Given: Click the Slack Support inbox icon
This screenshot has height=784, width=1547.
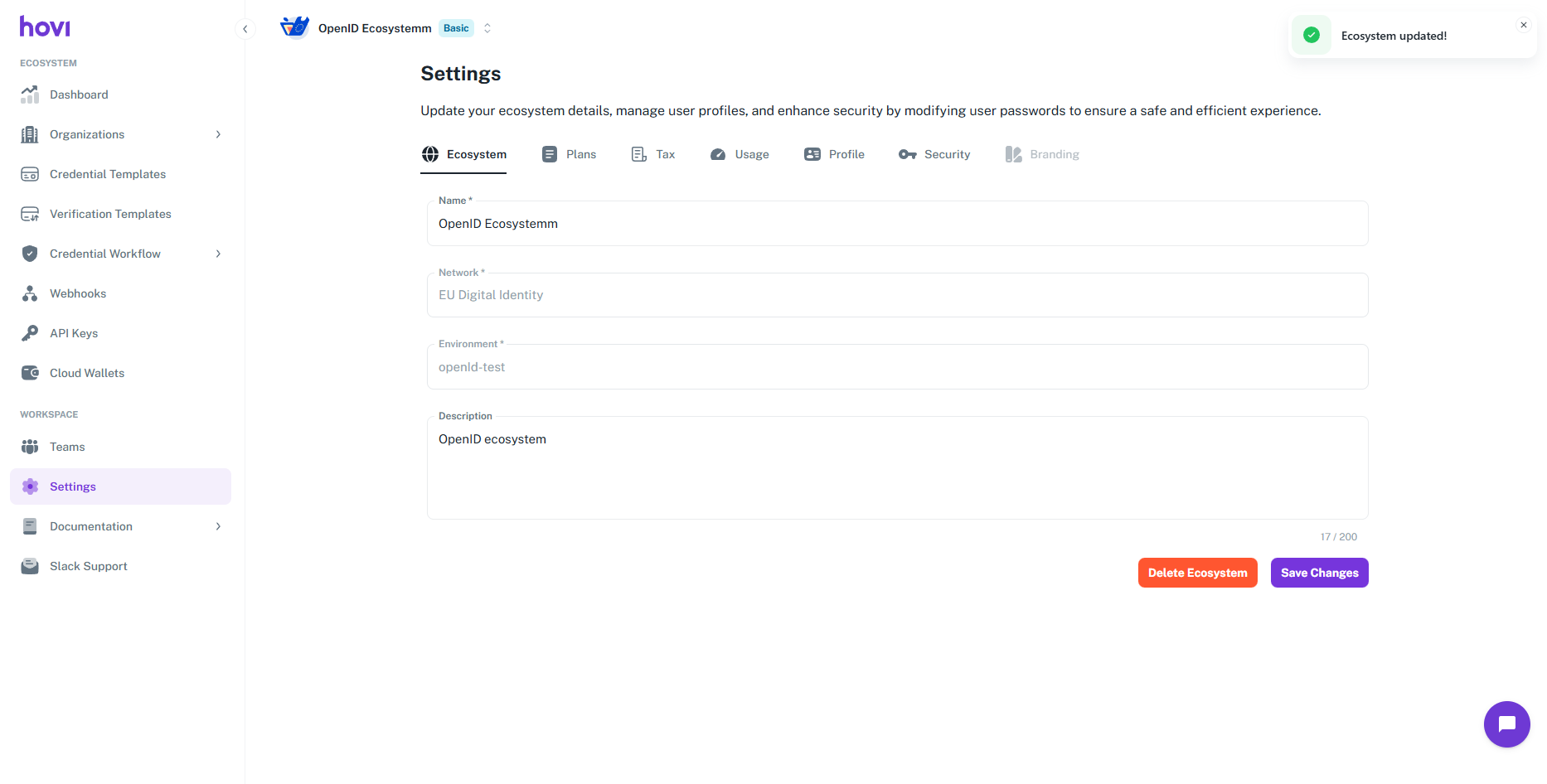Looking at the screenshot, I should coord(30,566).
